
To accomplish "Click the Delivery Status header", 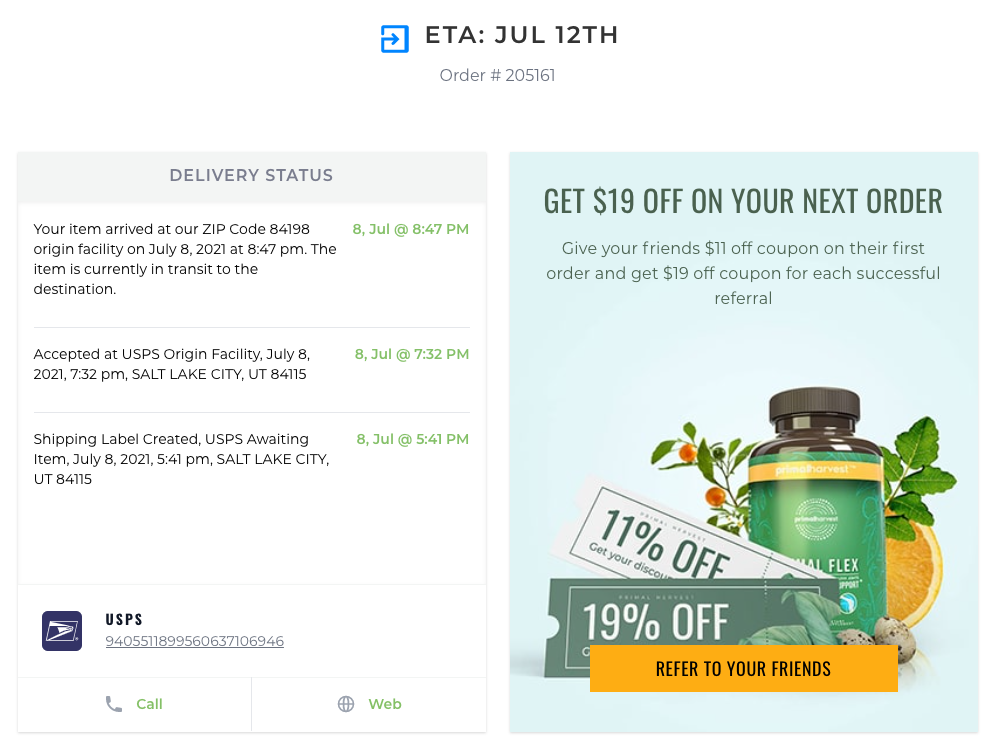I will (251, 176).
